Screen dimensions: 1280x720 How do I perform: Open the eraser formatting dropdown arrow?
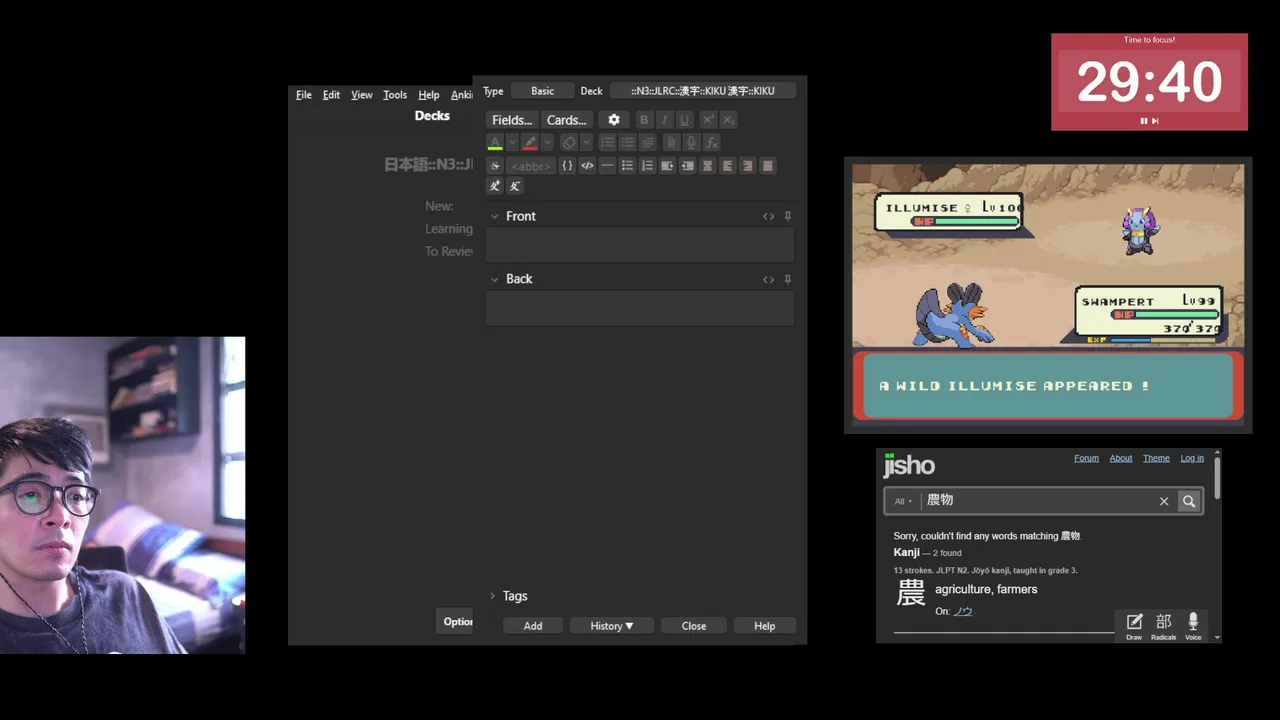[x=586, y=143]
